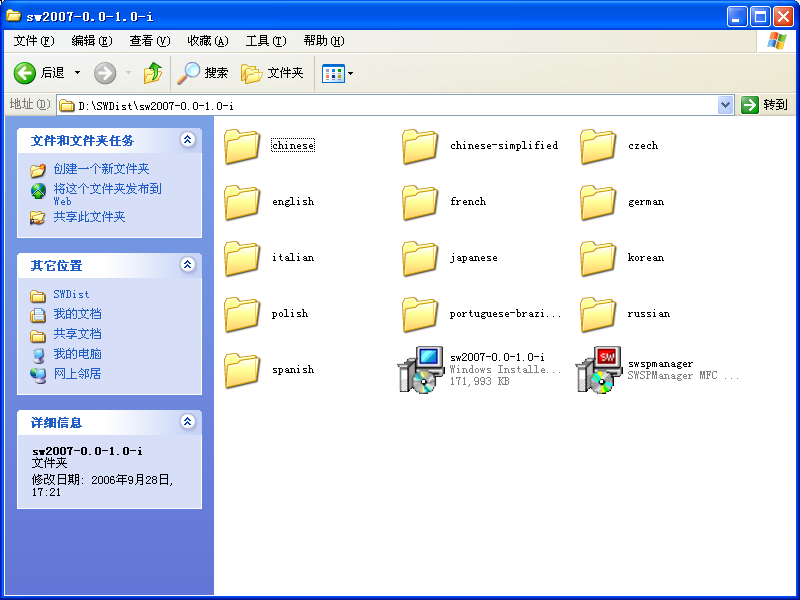This screenshot has height=600, width=800.
Task: Select the swspmanager file name text
Action: (660, 364)
